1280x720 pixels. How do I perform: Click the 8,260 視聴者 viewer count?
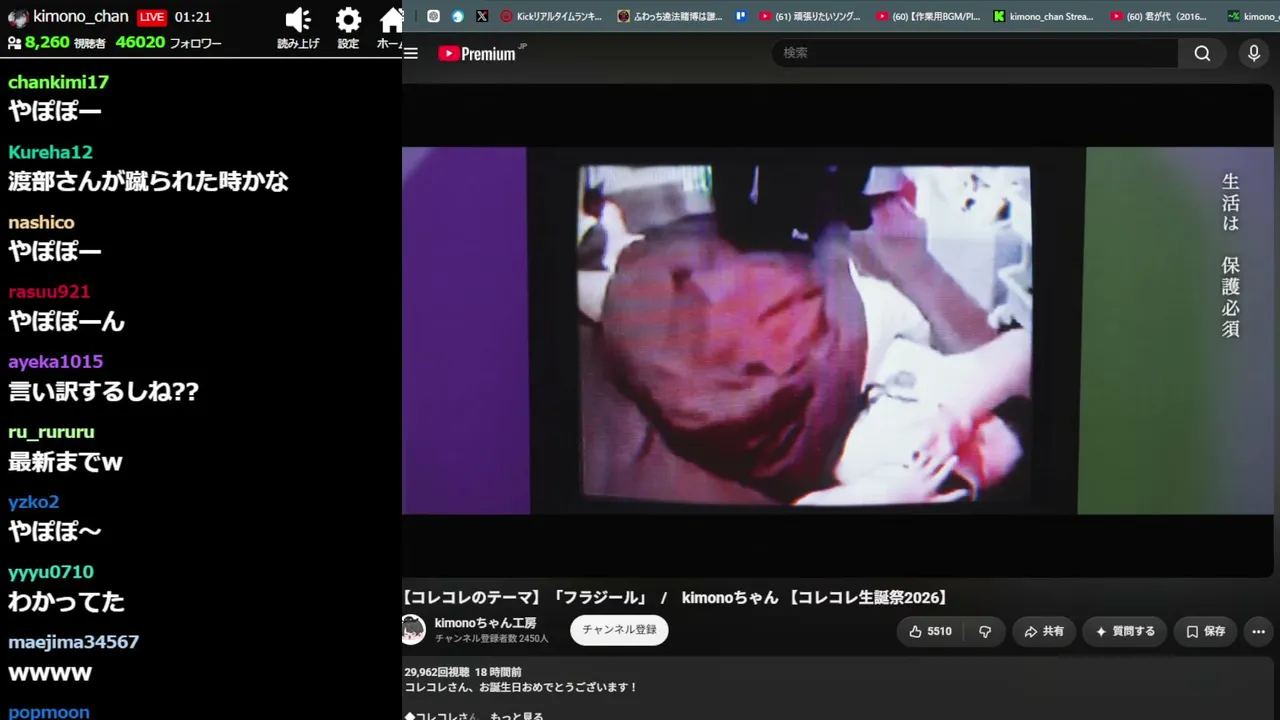[65, 43]
